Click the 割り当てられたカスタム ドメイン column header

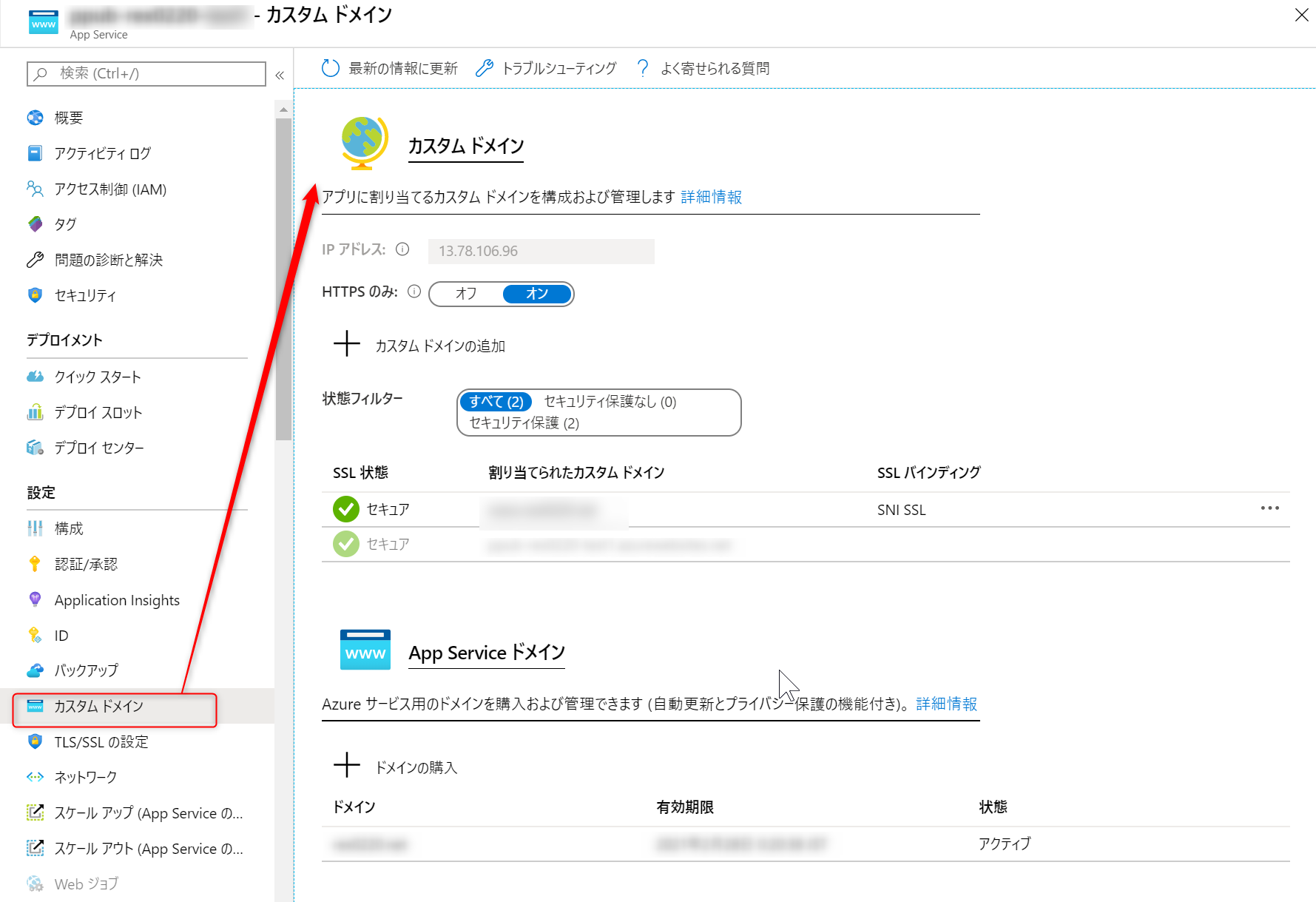[x=576, y=472]
